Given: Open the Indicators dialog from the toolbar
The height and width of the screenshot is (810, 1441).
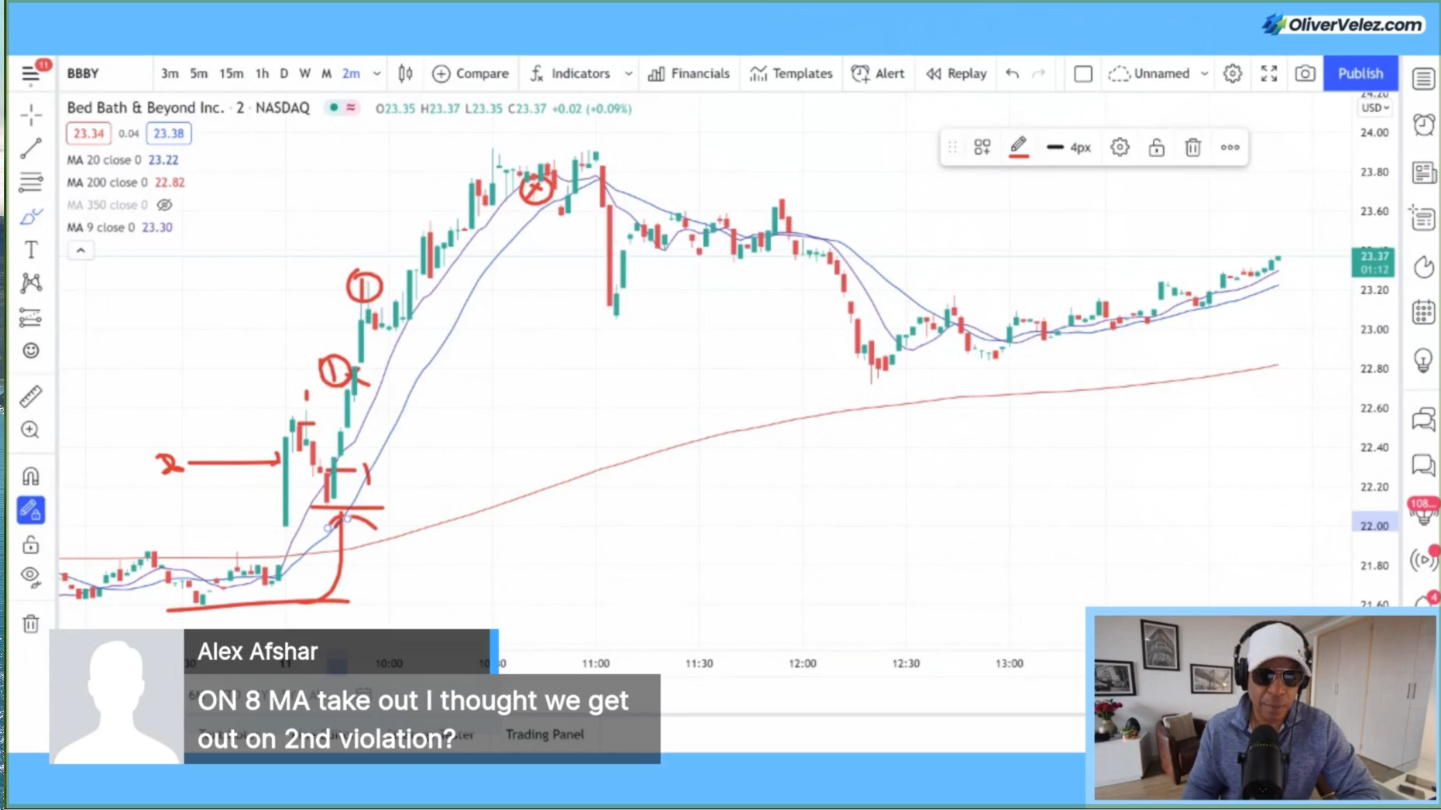Looking at the screenshot, I should 580,73.
